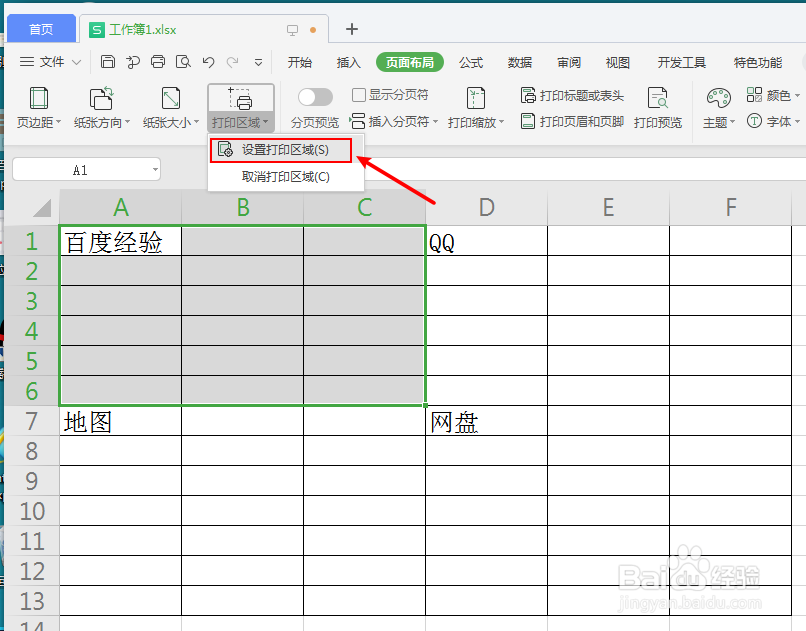Click the export PDF icon beside Save

point(133,62)
